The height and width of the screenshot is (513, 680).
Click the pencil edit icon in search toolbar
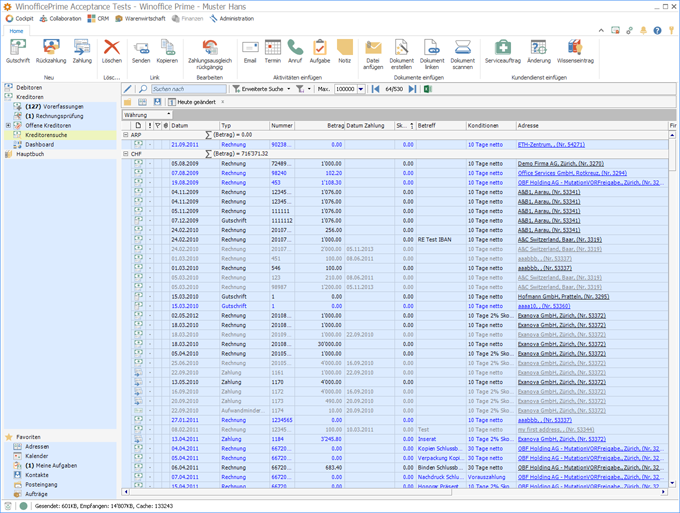128,89
